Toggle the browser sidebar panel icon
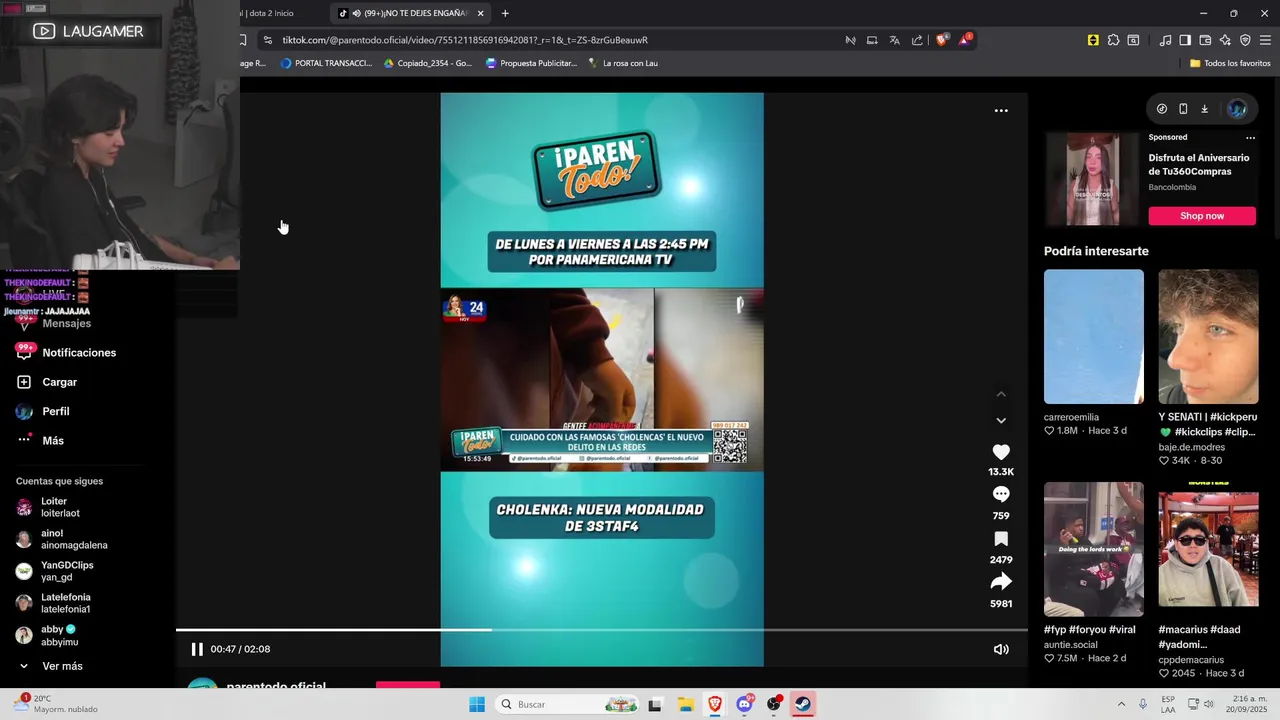 pyautogui.click(x=1185, y=40)
